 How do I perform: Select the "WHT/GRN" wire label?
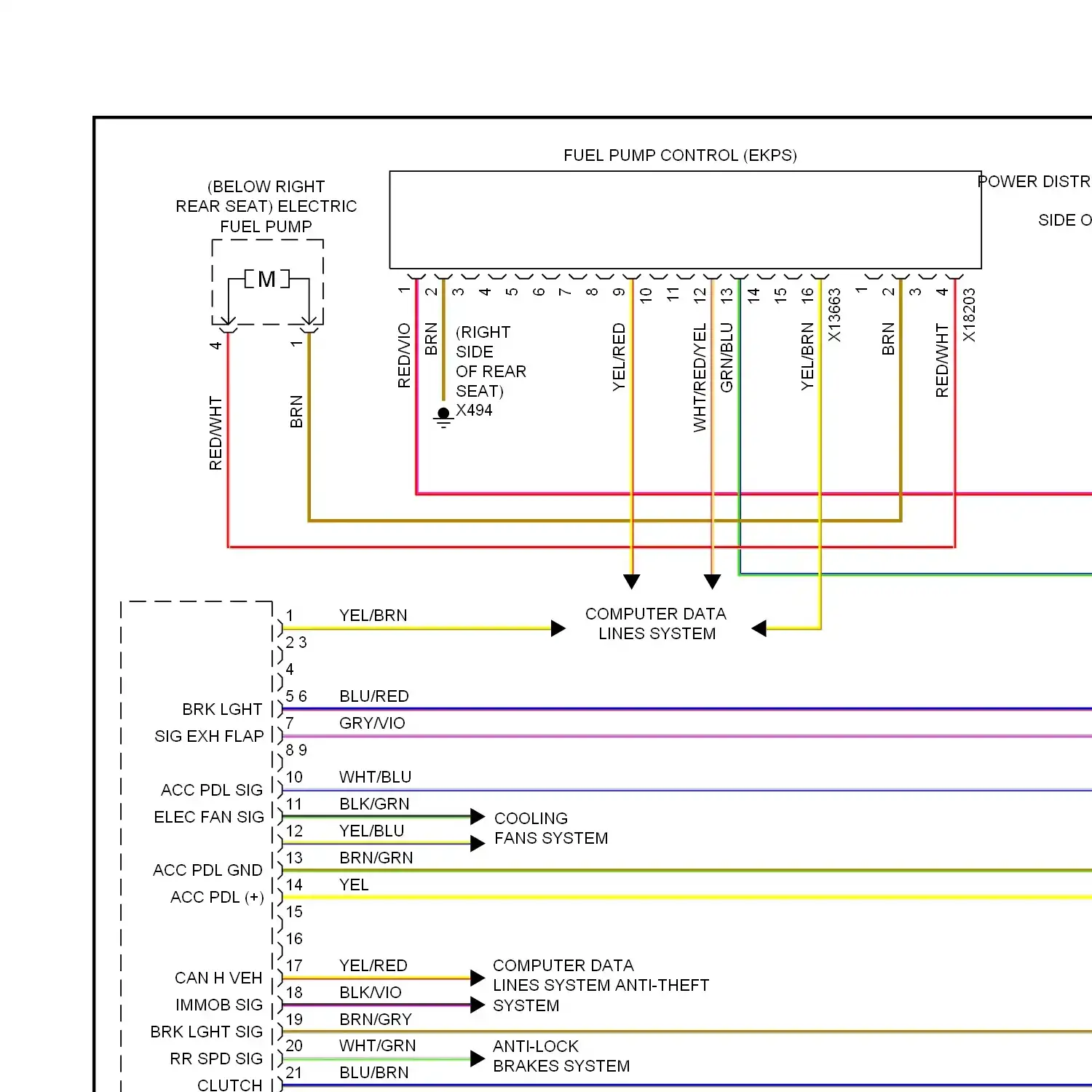coord(378,1045)
